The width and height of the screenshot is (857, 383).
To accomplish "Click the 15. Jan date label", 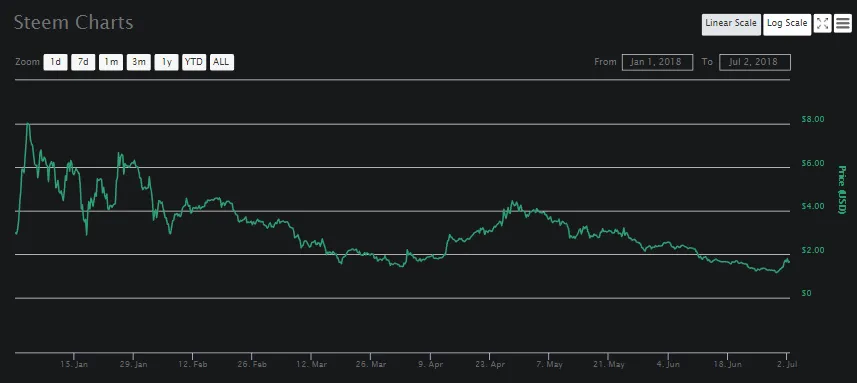I will [74, 364].
